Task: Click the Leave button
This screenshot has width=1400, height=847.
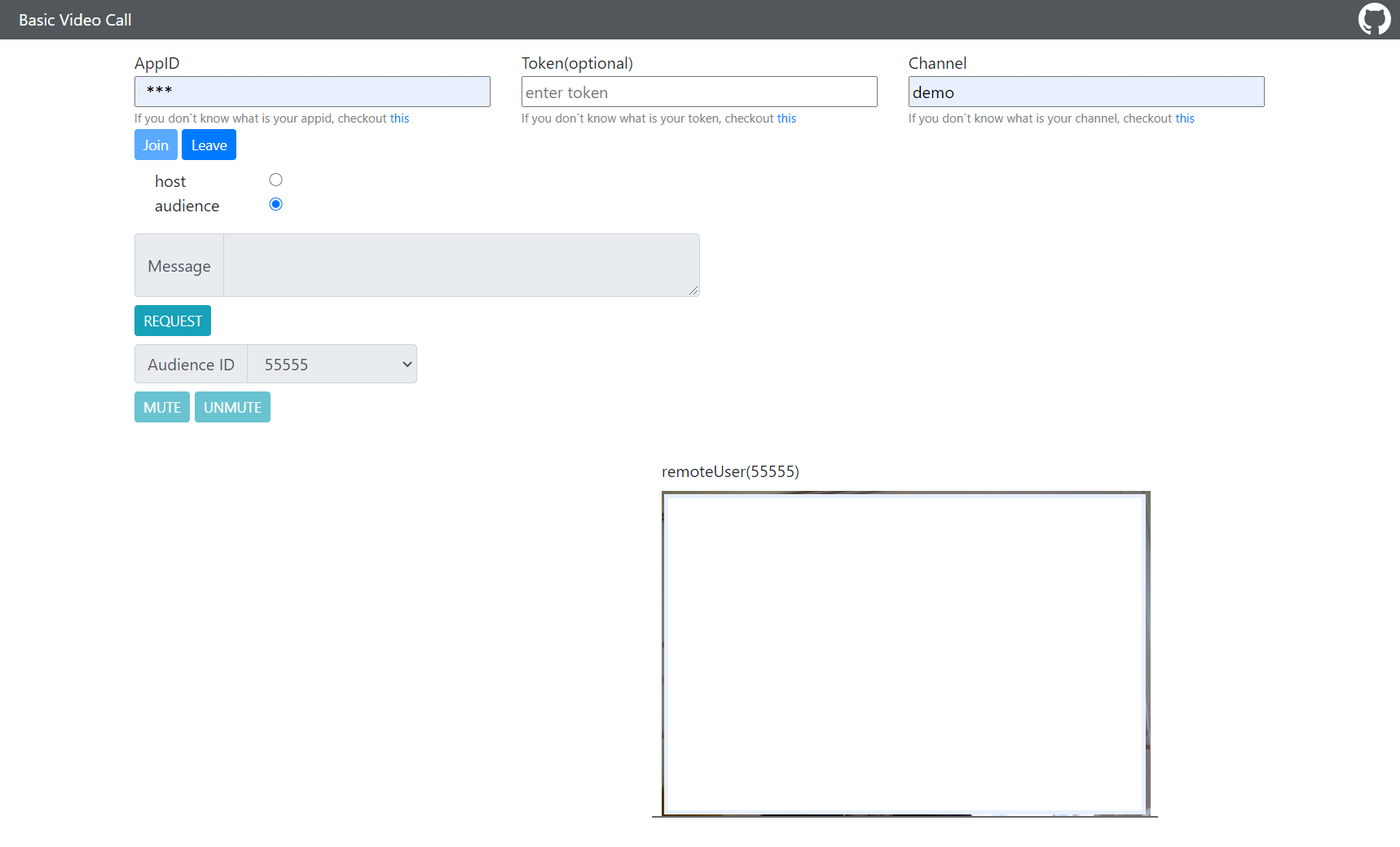Action: pos(209,145)
